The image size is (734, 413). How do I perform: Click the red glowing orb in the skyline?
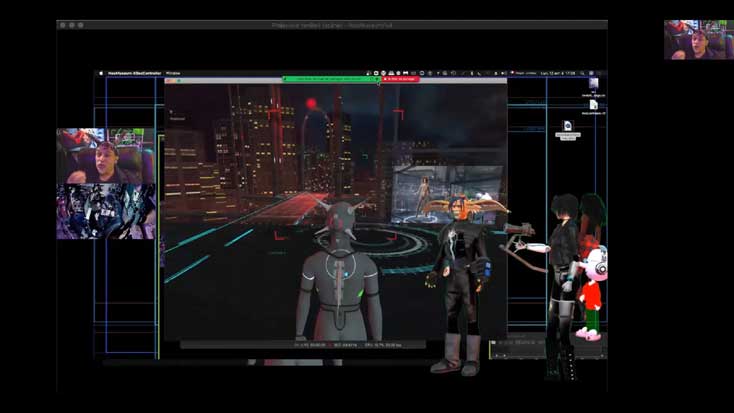[311, 103]
